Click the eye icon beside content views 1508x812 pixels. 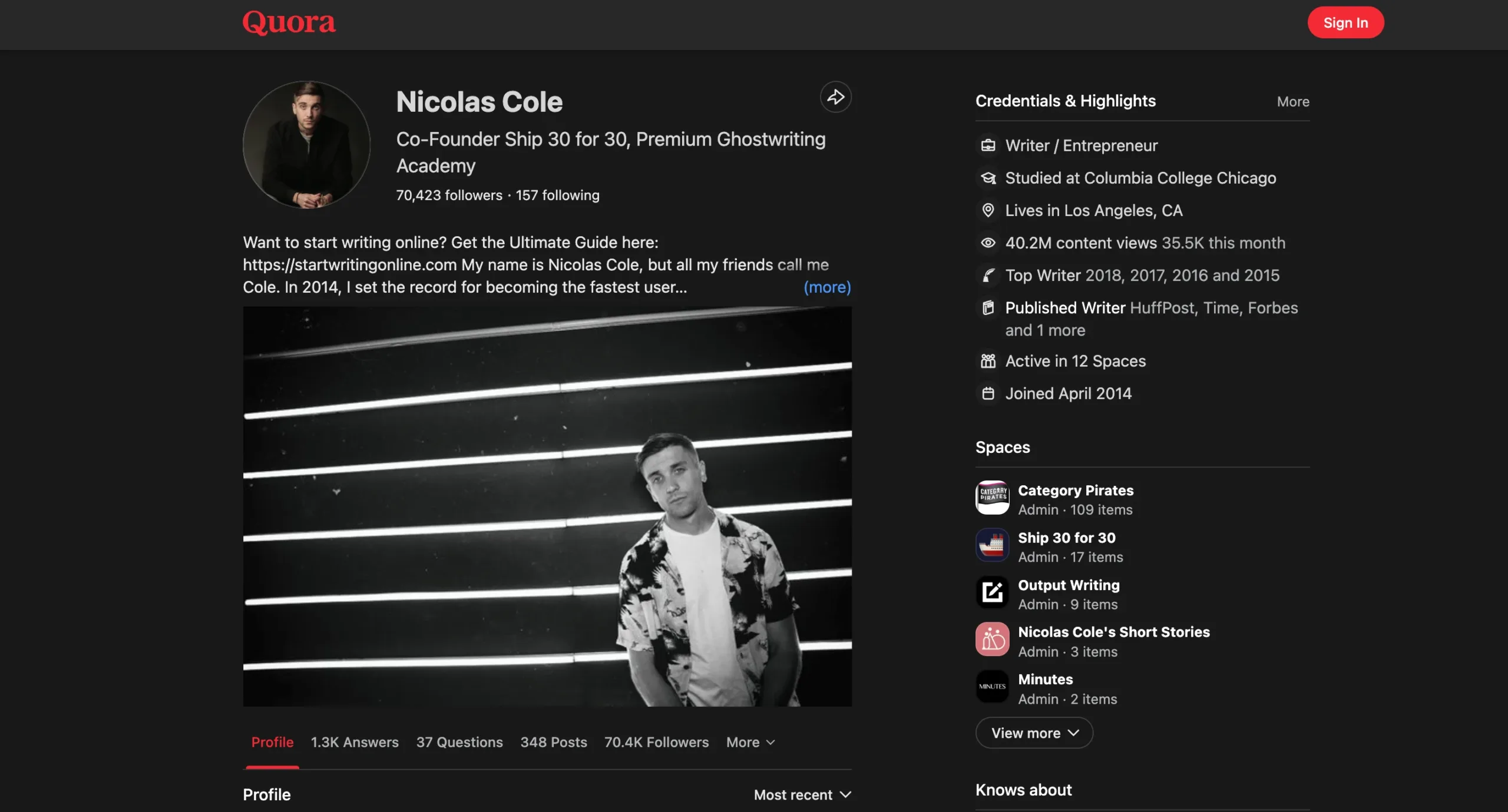pos(988,243)
